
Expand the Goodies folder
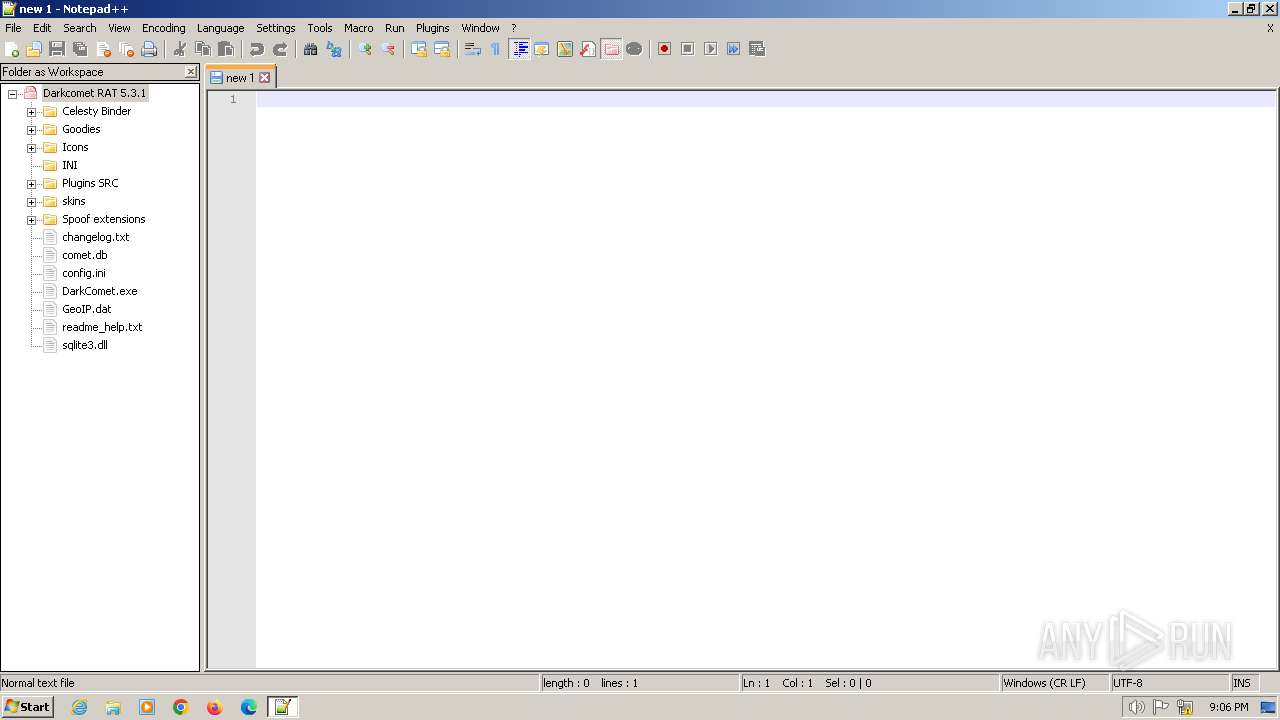pyautogui.click(x=31, y=130)
